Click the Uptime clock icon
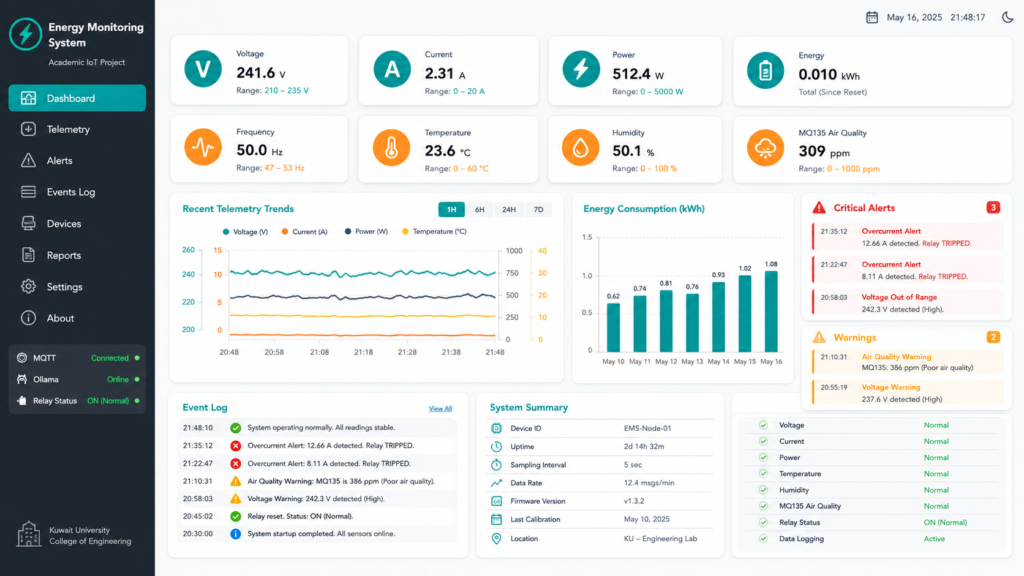Image resolution: width=1024 pixels, height=576 pixels. point(496,447)
